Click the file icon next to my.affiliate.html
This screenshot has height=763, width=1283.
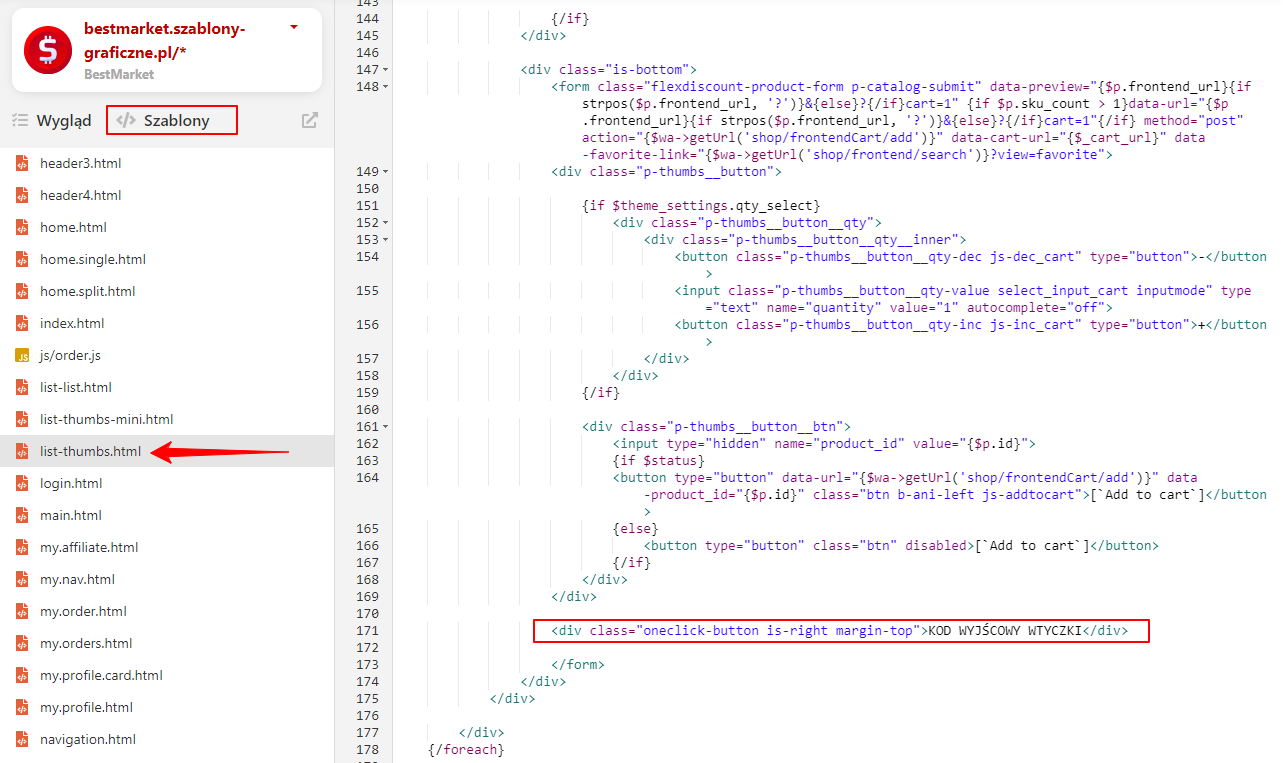(23, 547)
